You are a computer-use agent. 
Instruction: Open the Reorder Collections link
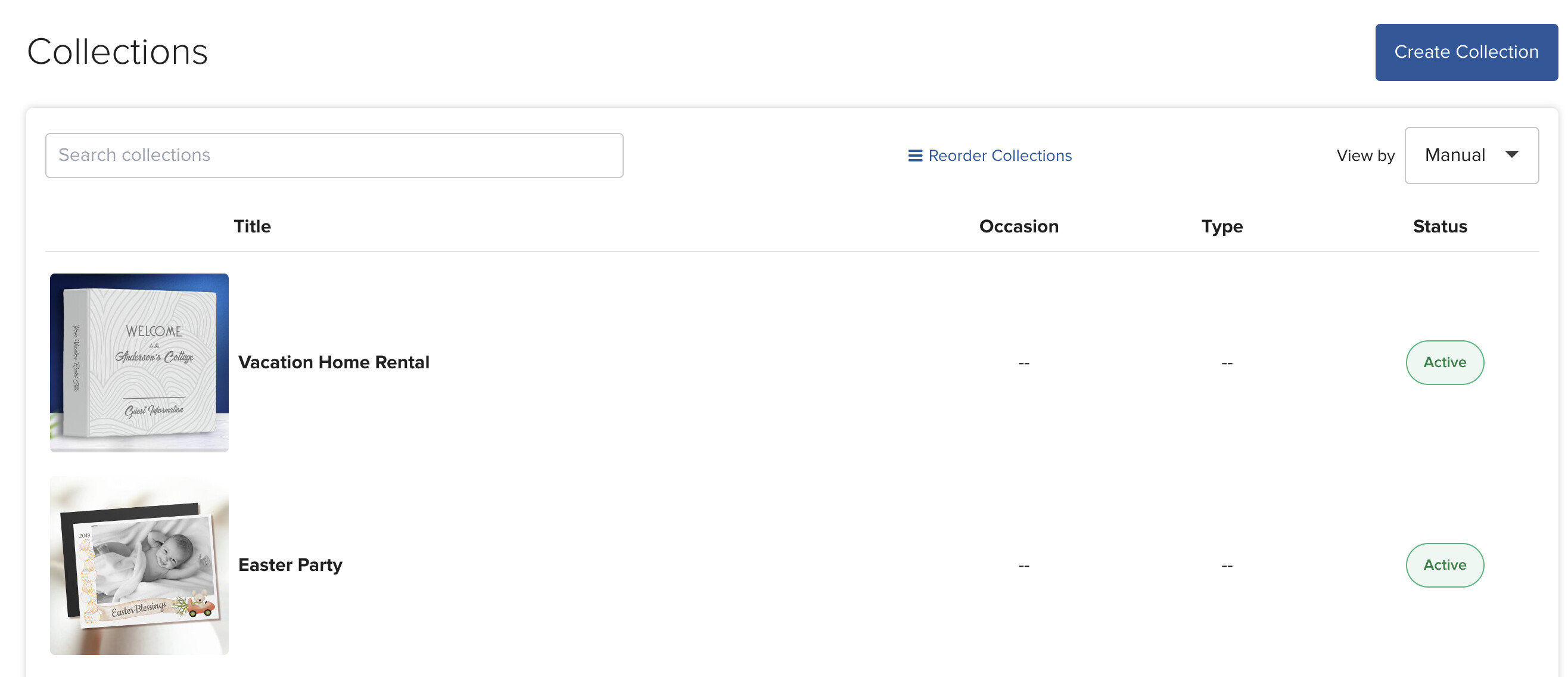tap(990, 156)
